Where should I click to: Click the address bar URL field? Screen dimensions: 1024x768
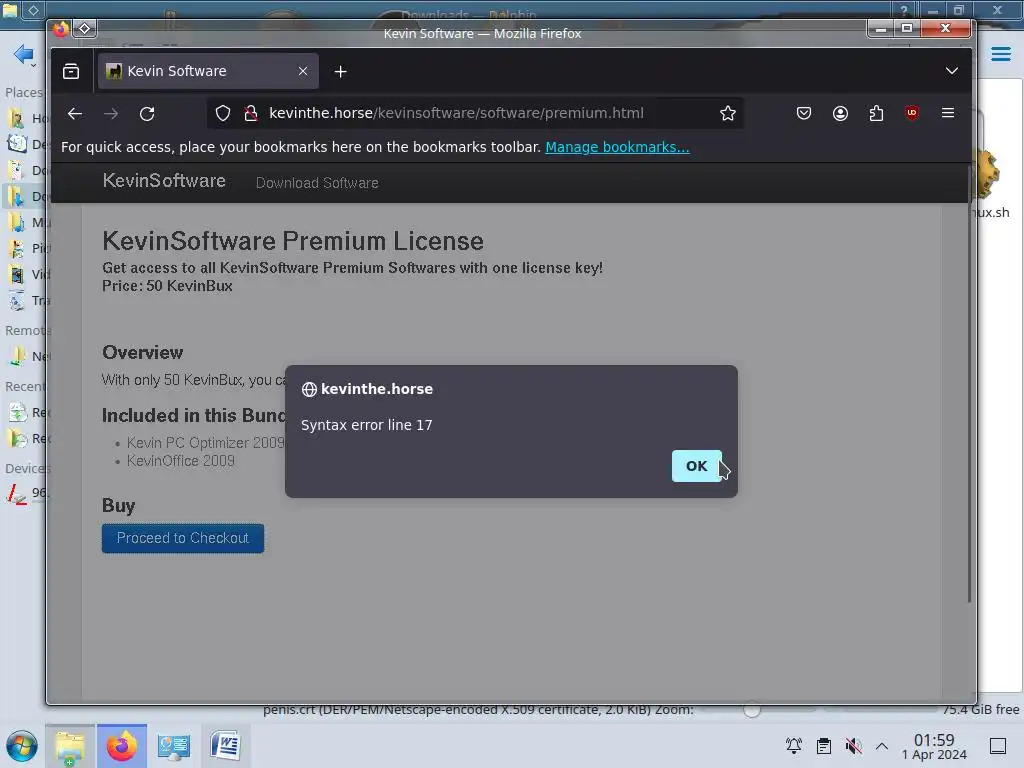pos(474,113)
